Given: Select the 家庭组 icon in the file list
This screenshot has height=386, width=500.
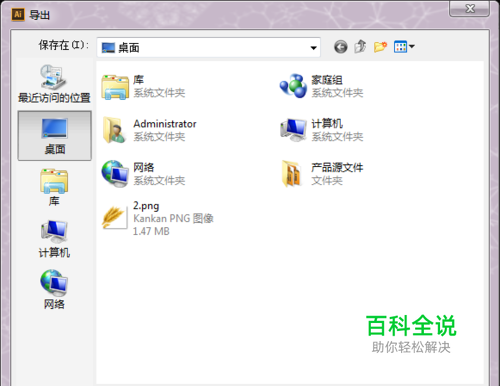Looking at the screenshot, I should (293, 86).
